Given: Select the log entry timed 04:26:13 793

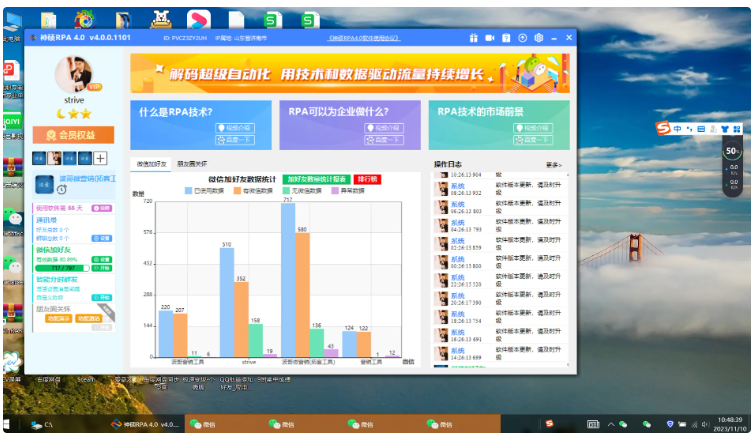Looking at the screenshot, I should coord(500,225).
